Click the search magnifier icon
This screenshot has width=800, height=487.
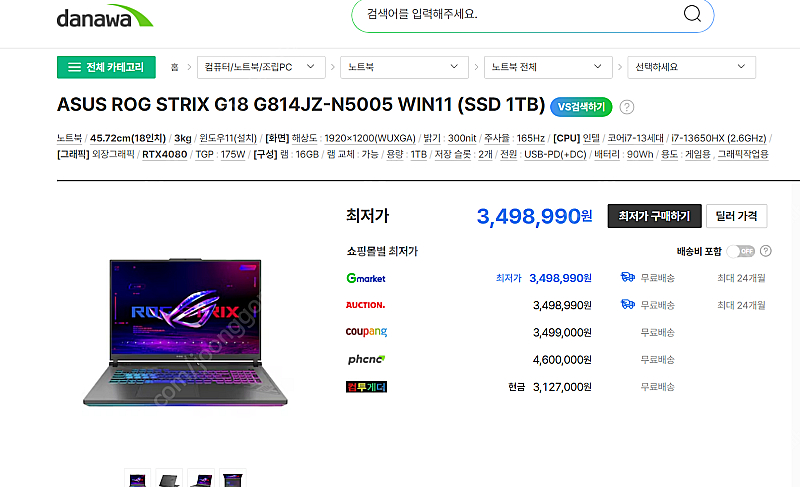[692, 13]
